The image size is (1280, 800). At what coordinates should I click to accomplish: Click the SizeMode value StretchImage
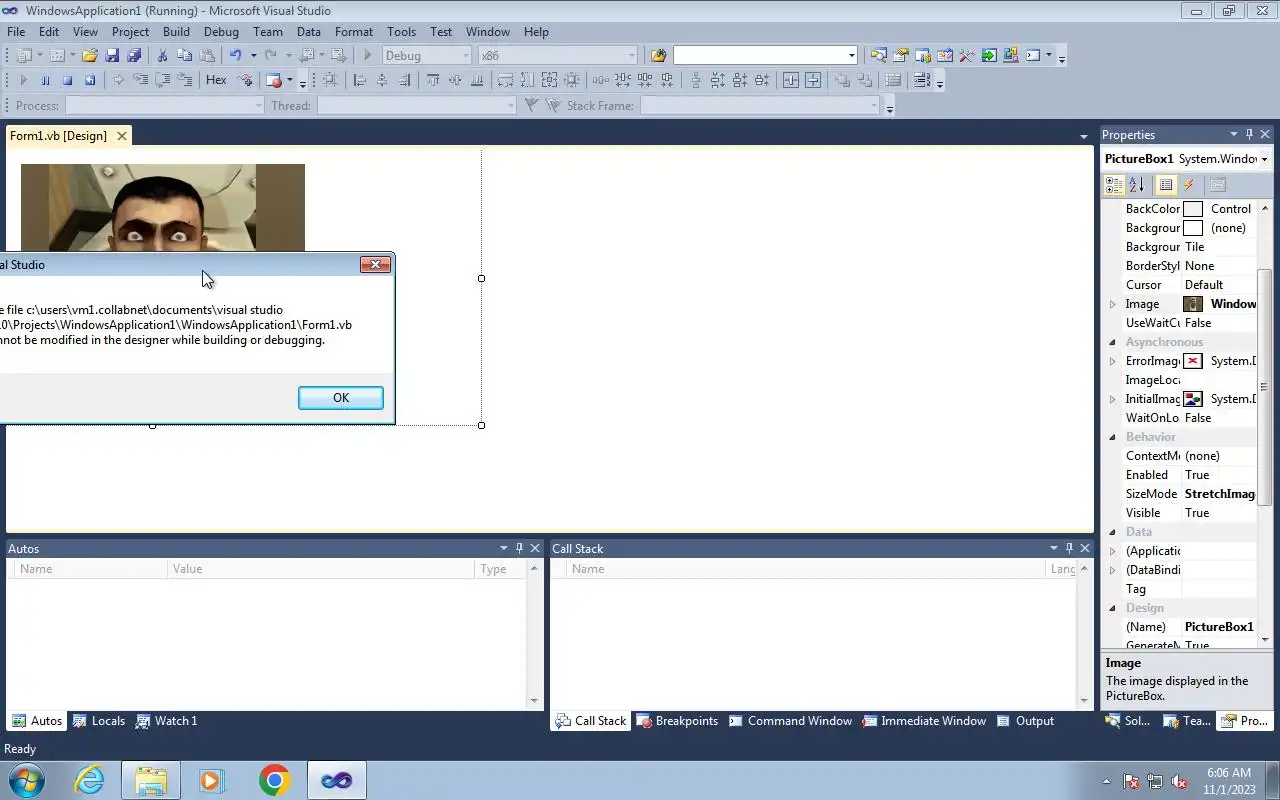pyautogui.click(x=1219, y=494)
